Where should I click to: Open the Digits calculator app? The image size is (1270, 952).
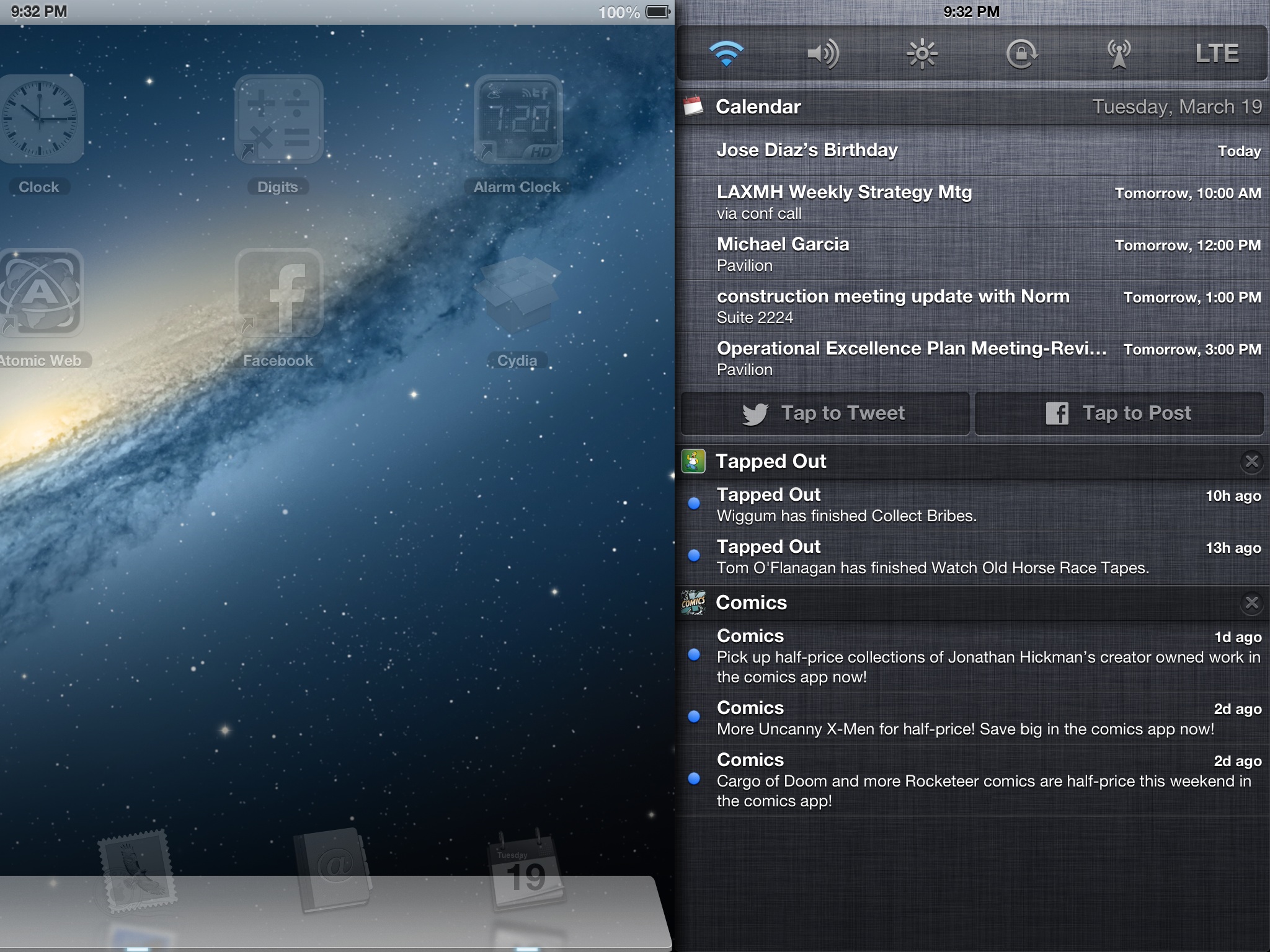[x=278, y=119]
